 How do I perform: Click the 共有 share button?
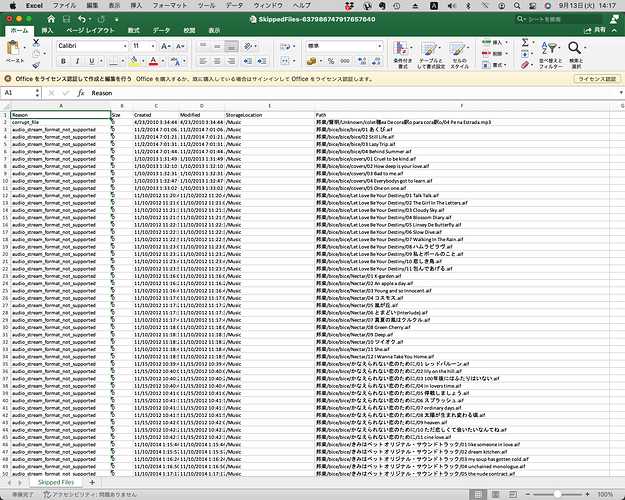tap(595, 30)
